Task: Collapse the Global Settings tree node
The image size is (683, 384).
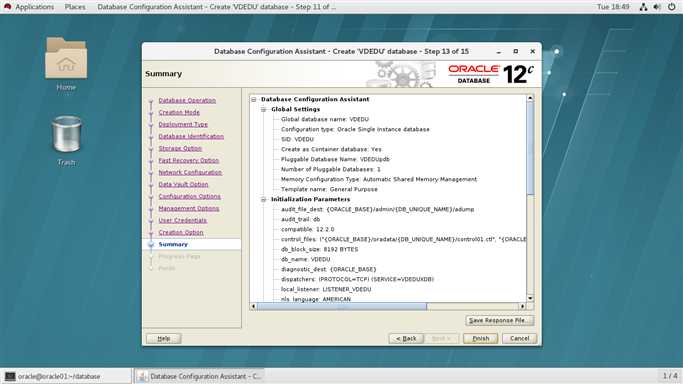Action: tap(264, 109)
